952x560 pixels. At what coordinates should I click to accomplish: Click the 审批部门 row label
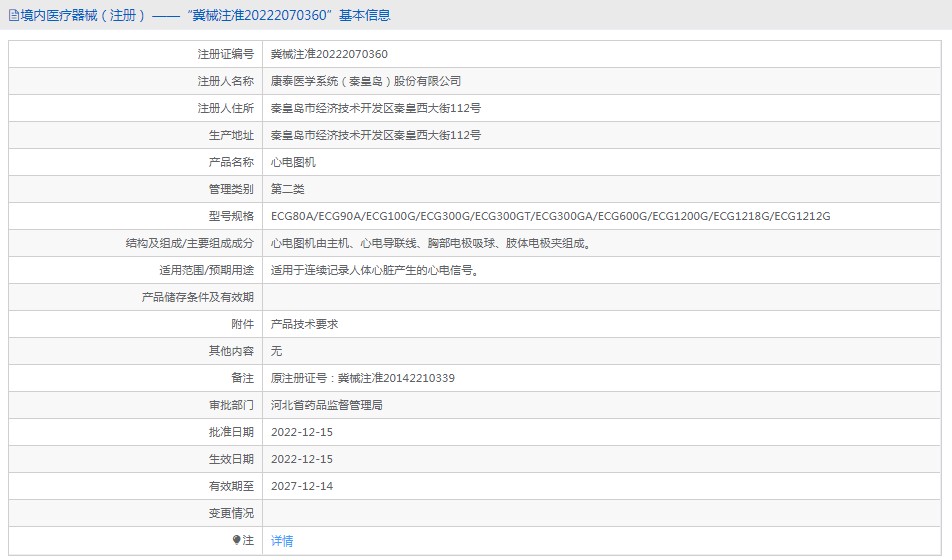pyautogui.click(x=231, y=405)
